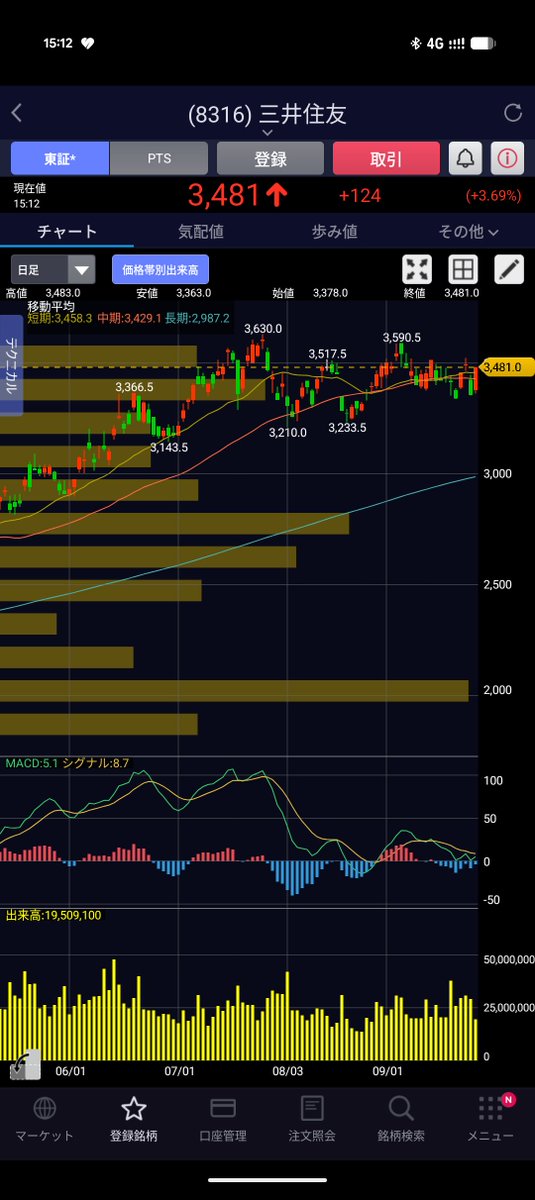Open the メニュー grid menu
535x1200 pixels.
pyautogui.click(x=490, y=1119)
